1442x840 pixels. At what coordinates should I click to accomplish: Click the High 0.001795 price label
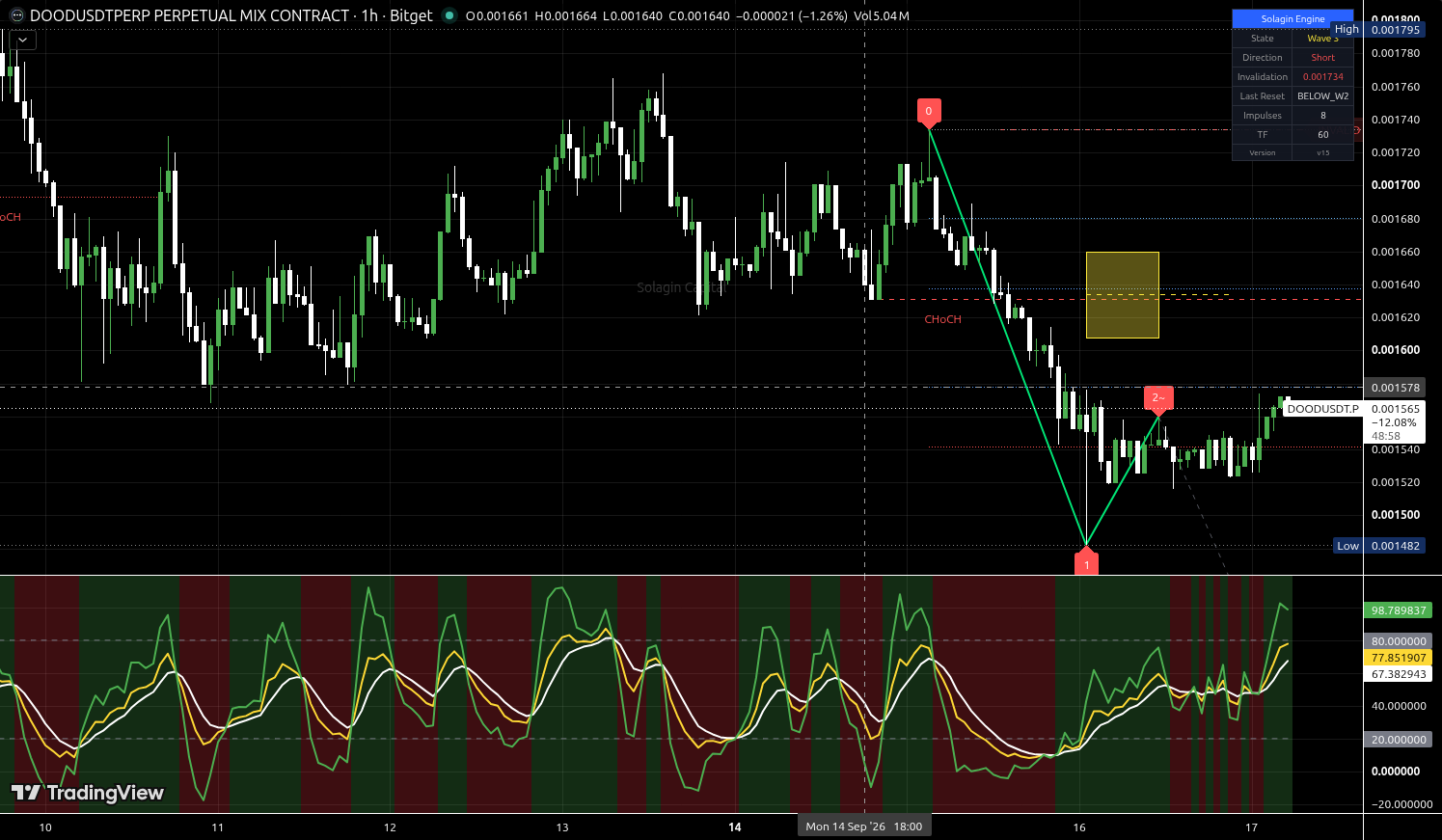point(1377,30)
